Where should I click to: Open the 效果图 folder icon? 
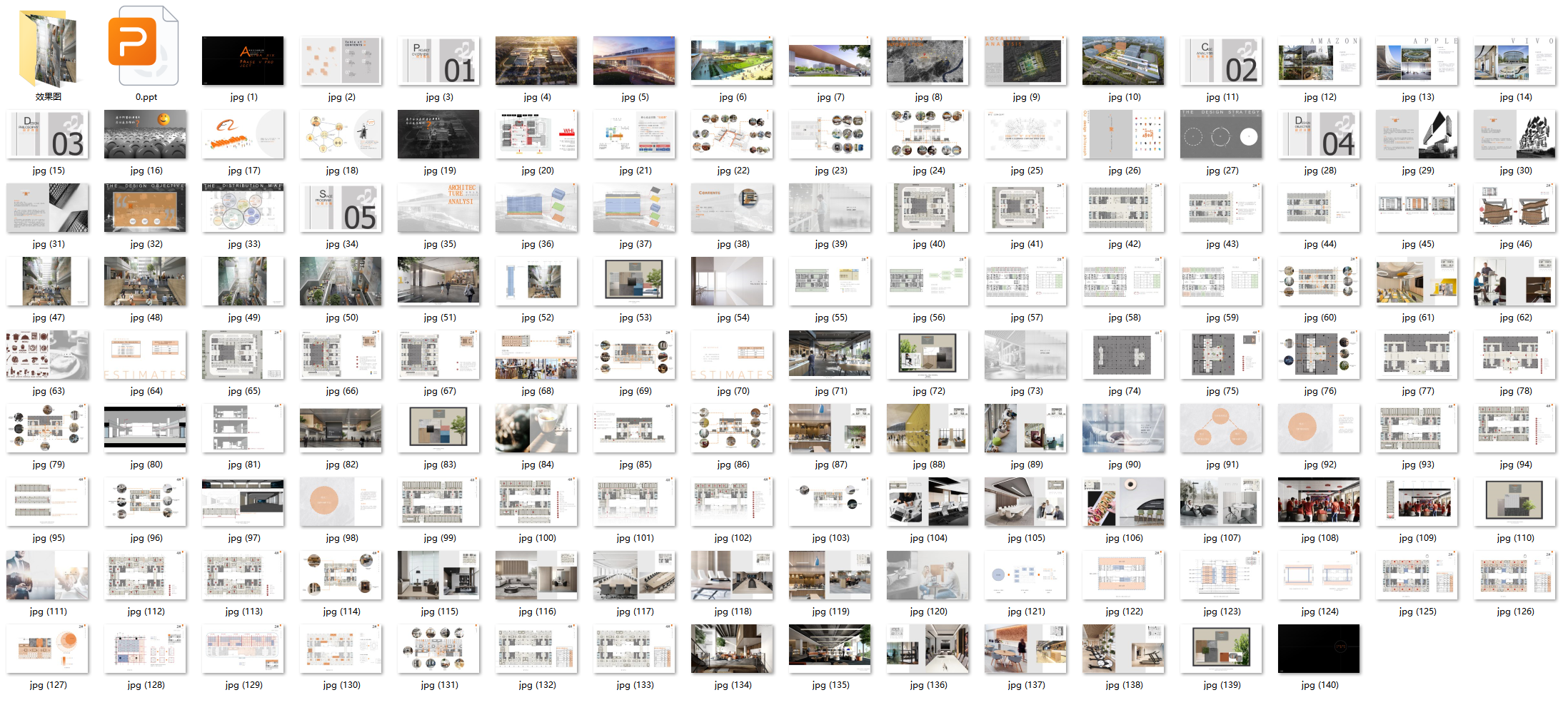point(48,48)
